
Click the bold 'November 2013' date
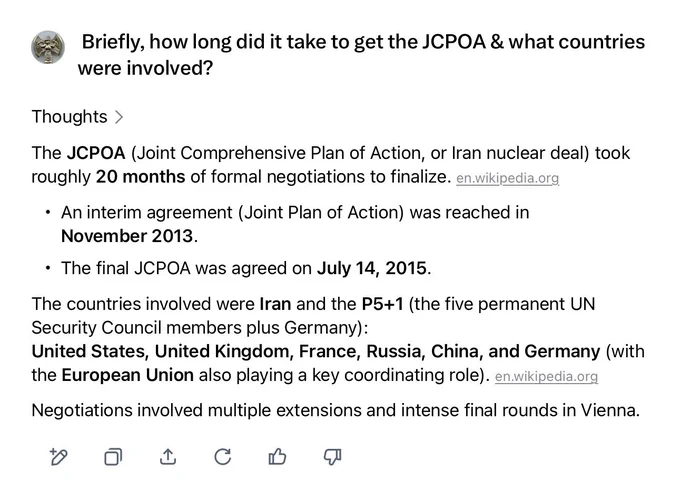(127, 236)
